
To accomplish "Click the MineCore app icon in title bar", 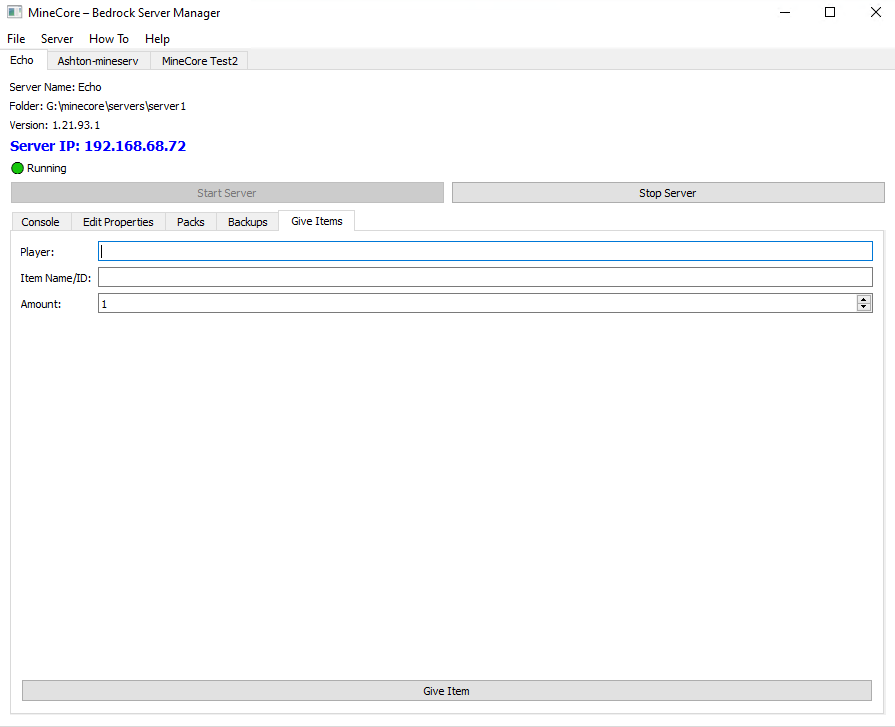I will click(x=14, y=12).
